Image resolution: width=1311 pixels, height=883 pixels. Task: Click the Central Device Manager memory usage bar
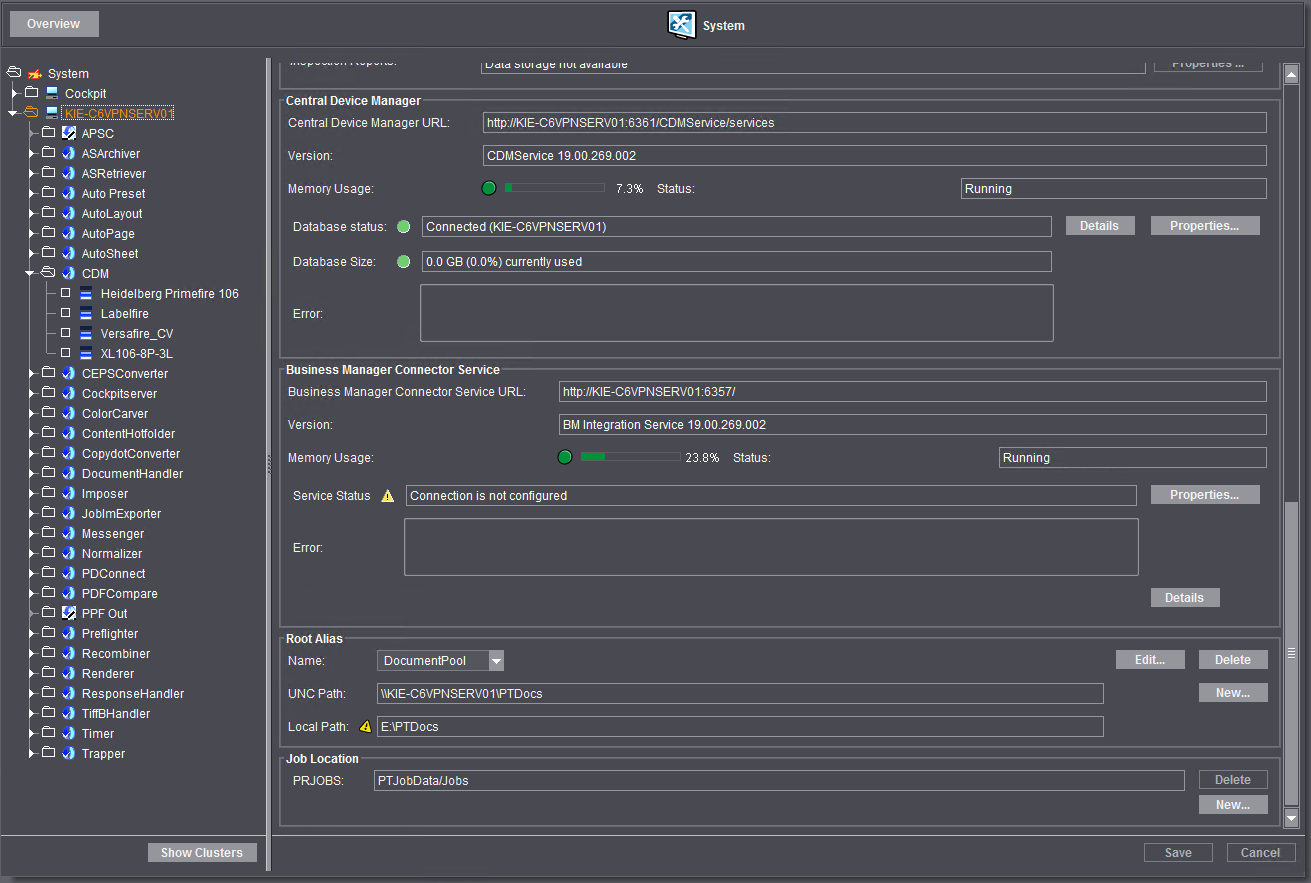554,188
